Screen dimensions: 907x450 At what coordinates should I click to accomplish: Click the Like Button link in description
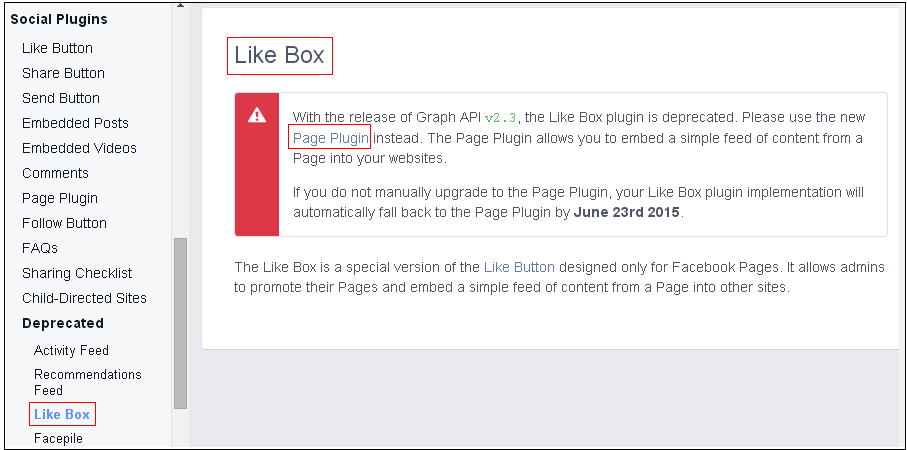point(519,267)
